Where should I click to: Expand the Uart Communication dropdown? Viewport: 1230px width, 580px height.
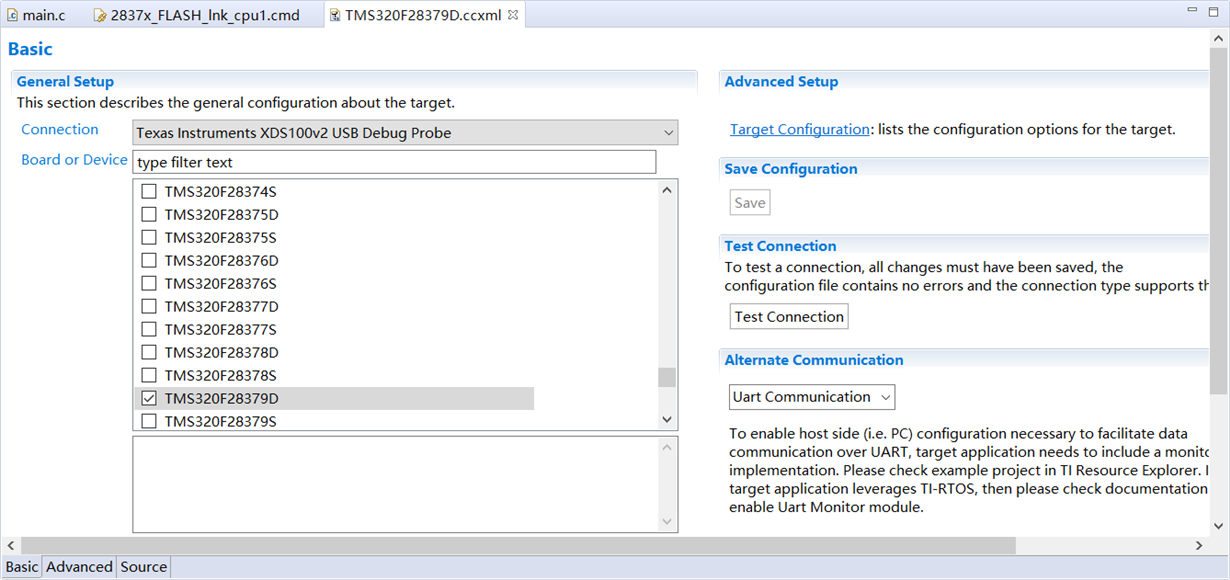[x=811, y=397]
